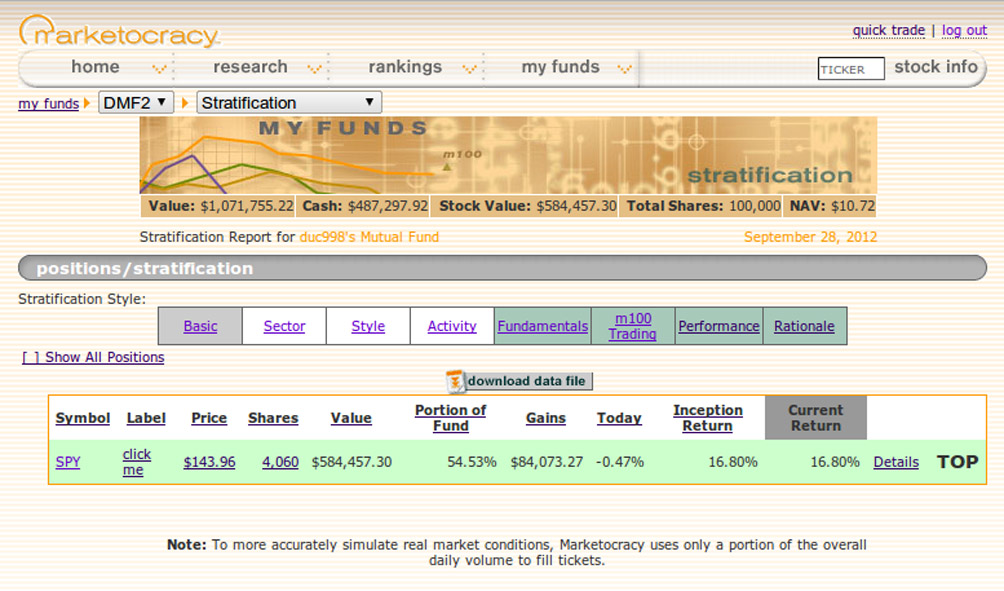Click the orange arrow after my funds
Image resolution: width=1004 pixels, height=591 pixels.
pos(86,103)
